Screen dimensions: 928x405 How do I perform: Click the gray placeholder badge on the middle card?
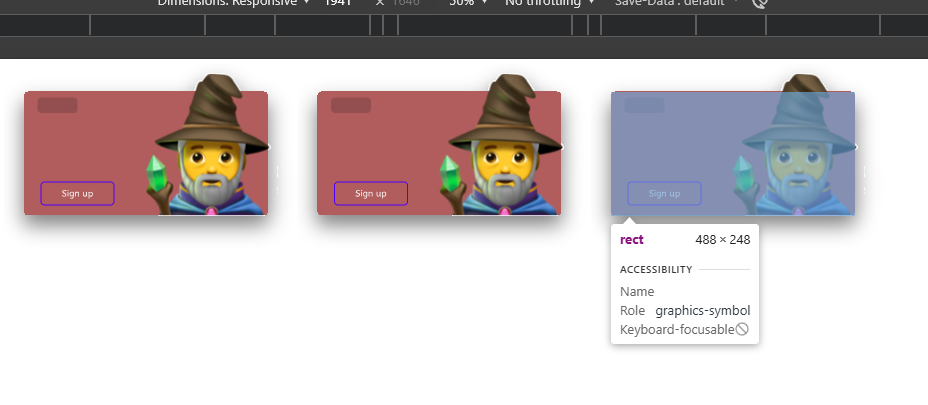tap(351, 105)
